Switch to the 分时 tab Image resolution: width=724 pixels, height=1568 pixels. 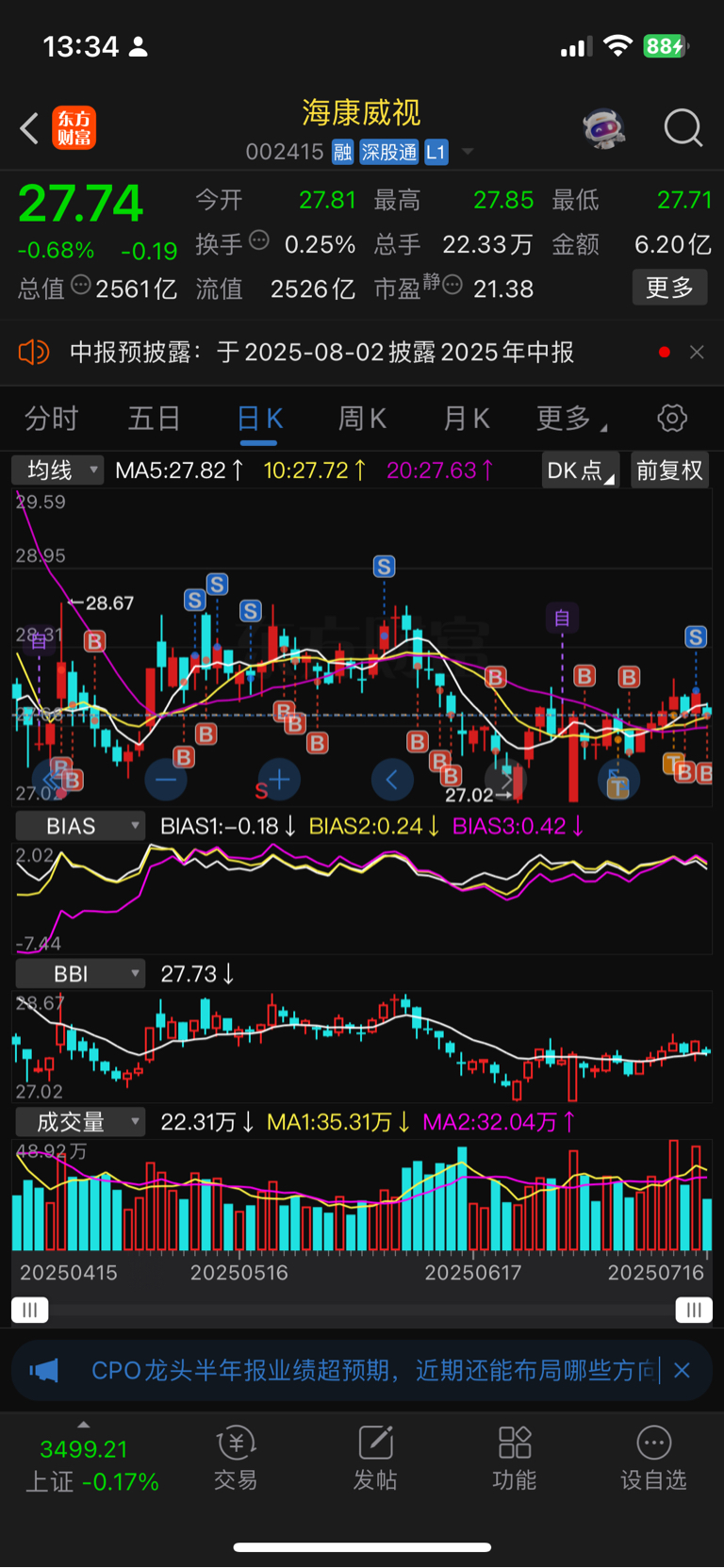pos(51,419)
